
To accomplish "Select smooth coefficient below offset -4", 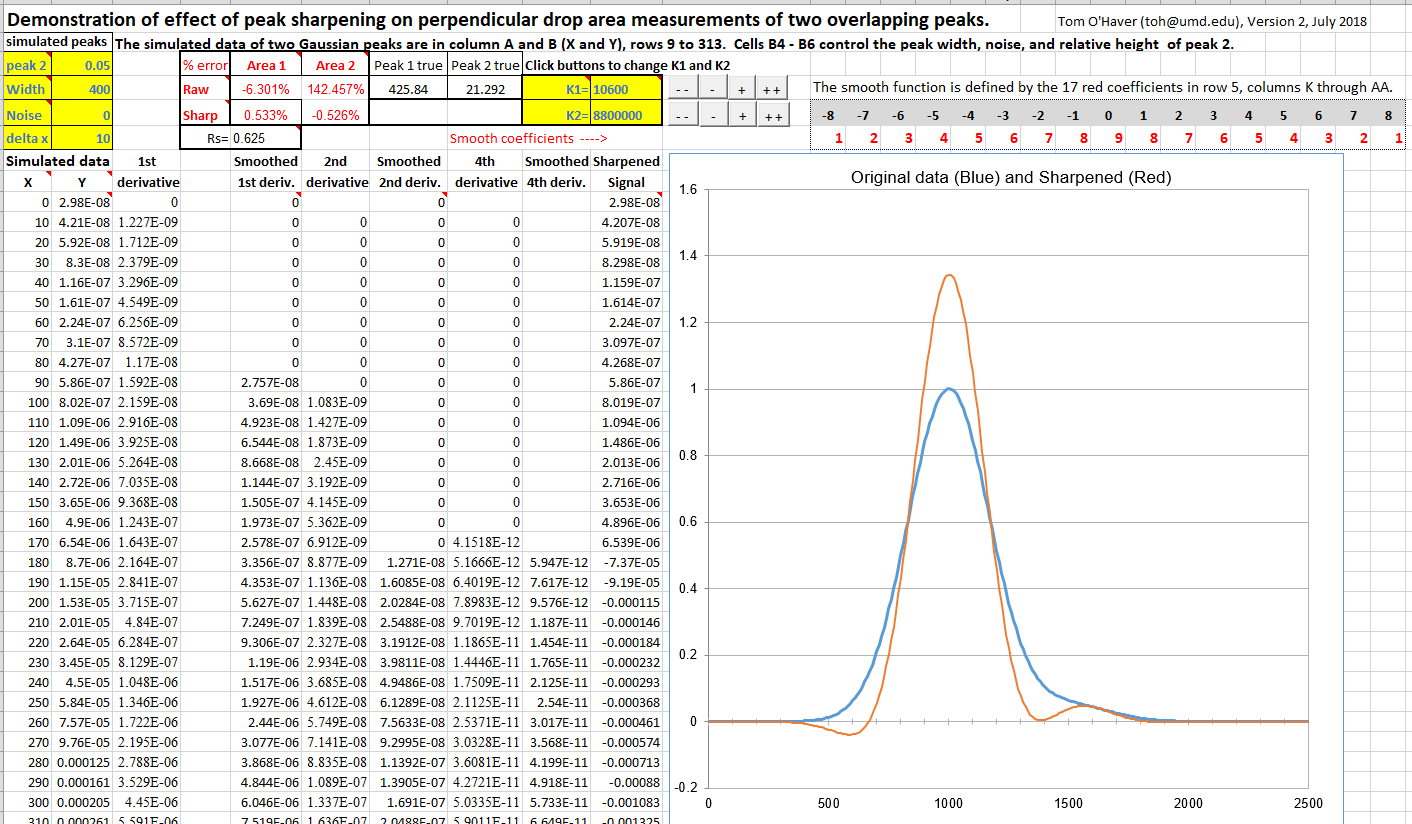I will click(968, 138).
